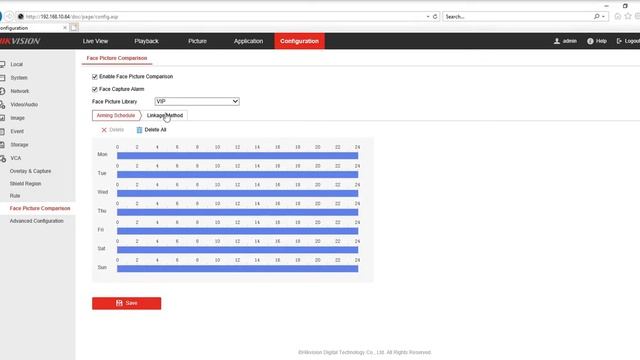The image size is (640, 360).
Task: Expand search provider dropdown arrow
Action: click(x=603, y=17)
